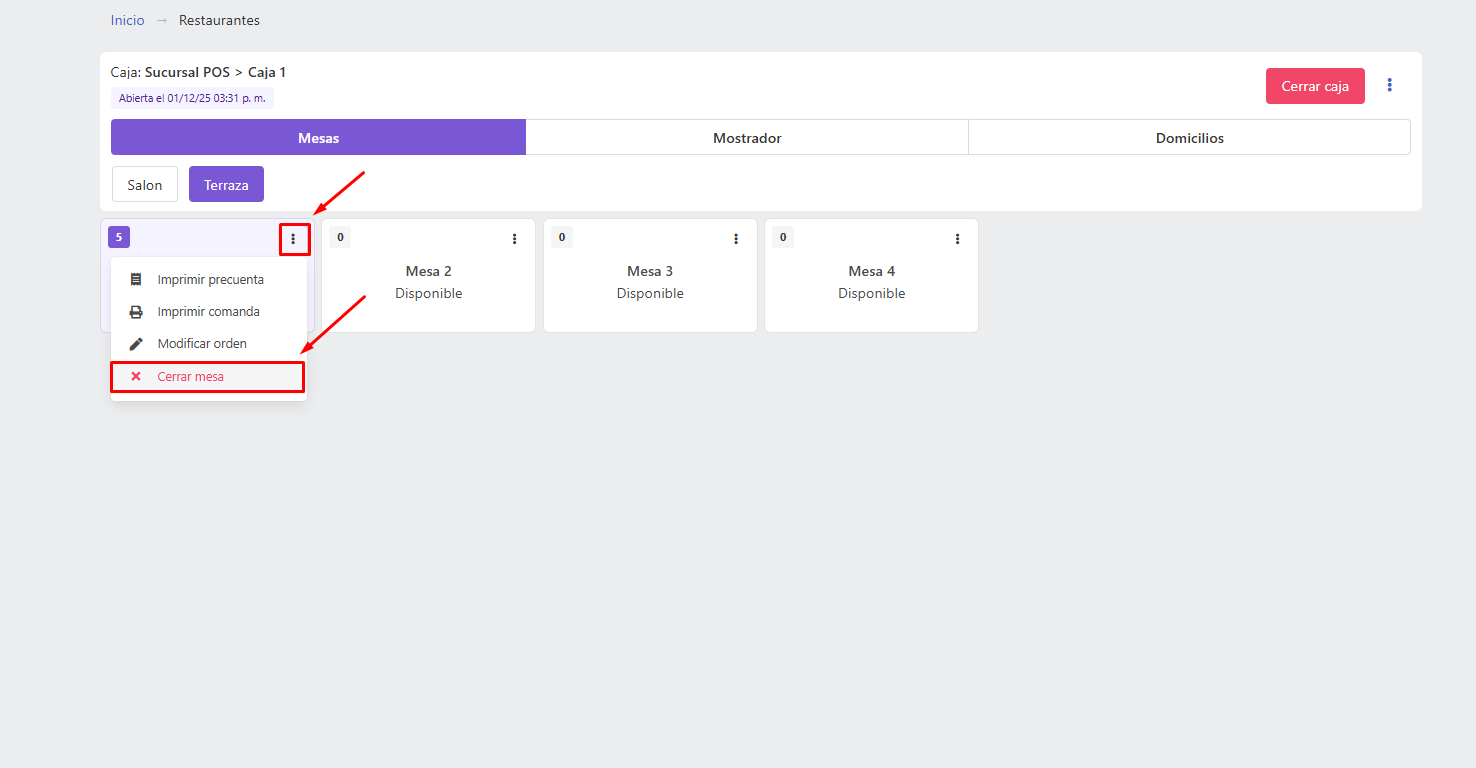Click the Abierta el 01/12/25 status label
Screen dimensions: 1476x768
pos(192,98)
